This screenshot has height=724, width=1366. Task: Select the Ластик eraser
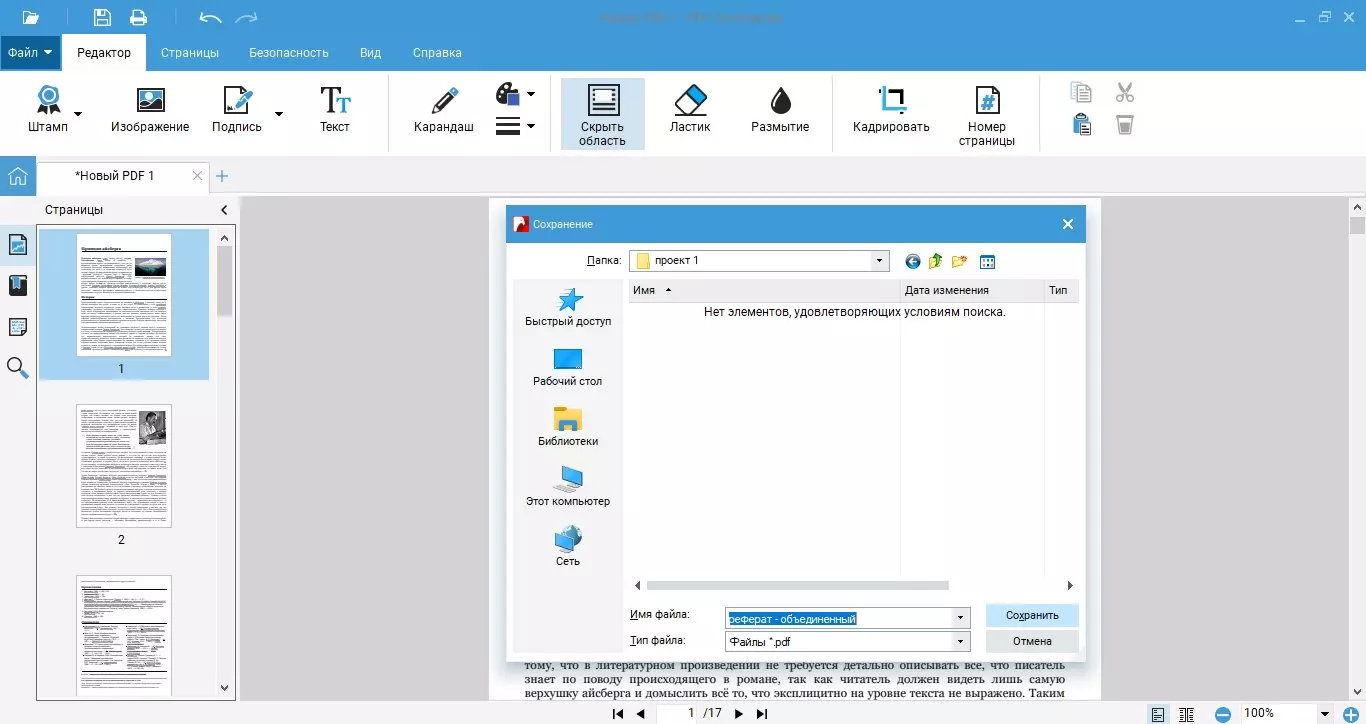coord(690,110)
